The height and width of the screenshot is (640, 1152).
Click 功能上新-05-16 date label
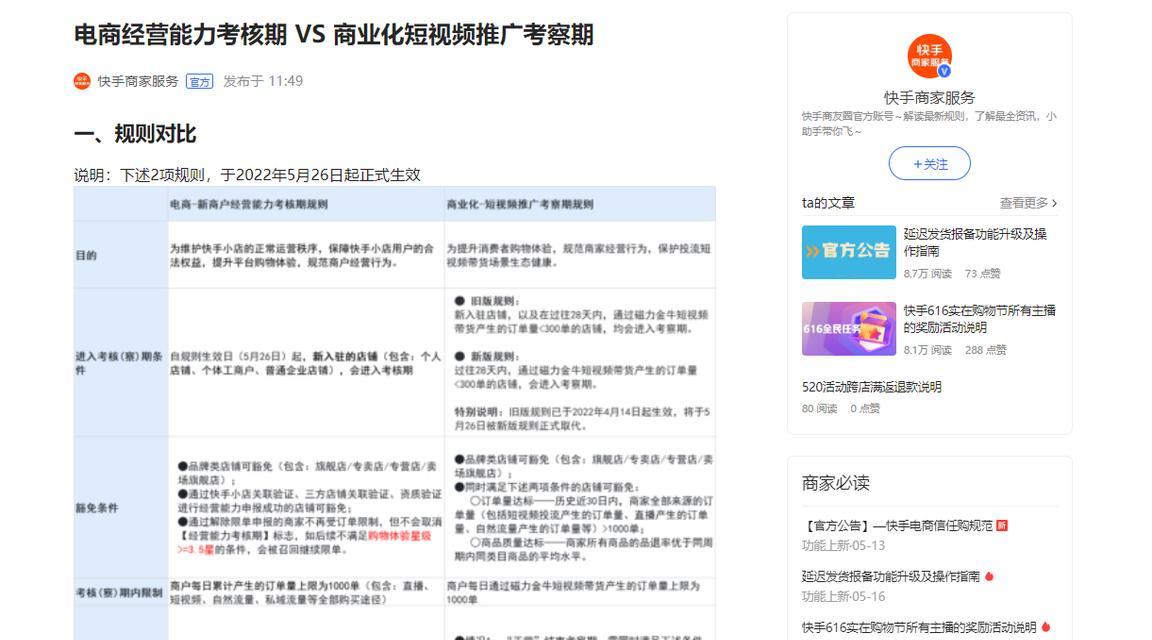[x=843, y=596]
